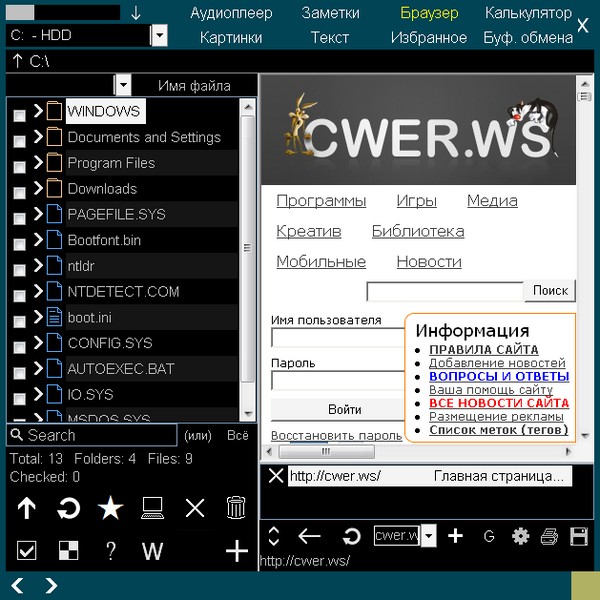Screen dimensions: 600x600
Task: Click the browser settings gear icon
Action: [520, 536]
